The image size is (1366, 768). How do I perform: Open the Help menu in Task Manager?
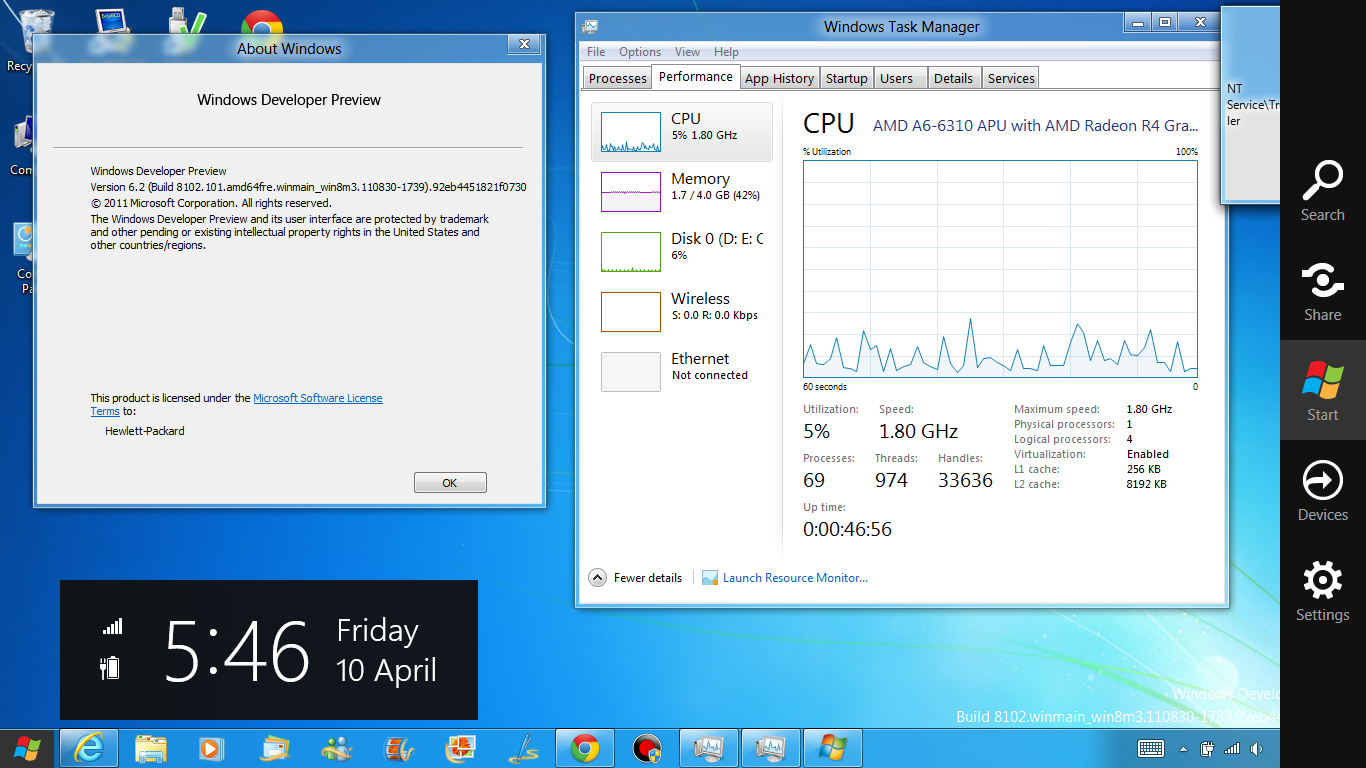click(x=726, y=52)
